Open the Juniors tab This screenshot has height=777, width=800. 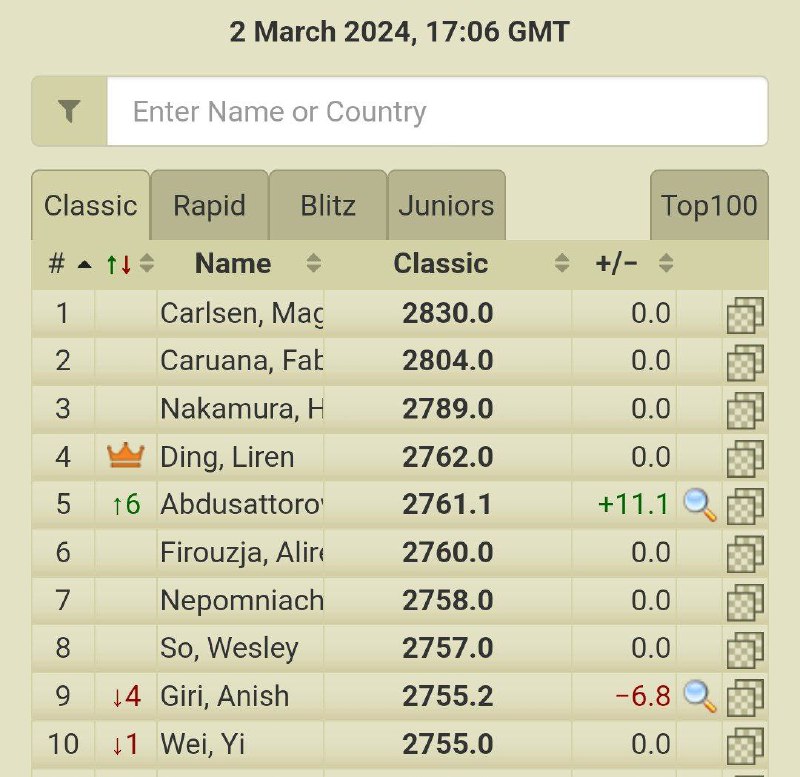446,205
